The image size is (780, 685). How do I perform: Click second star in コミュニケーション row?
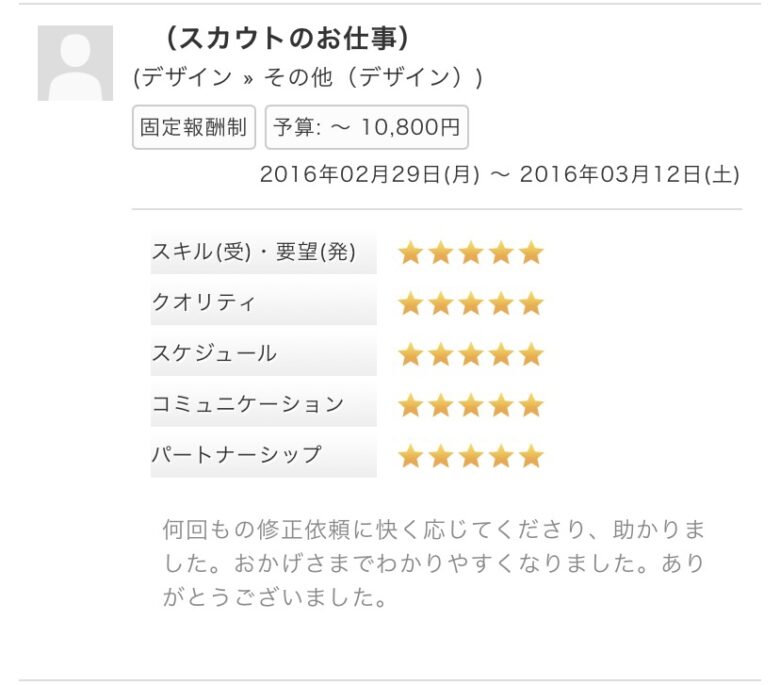[440, 405]
